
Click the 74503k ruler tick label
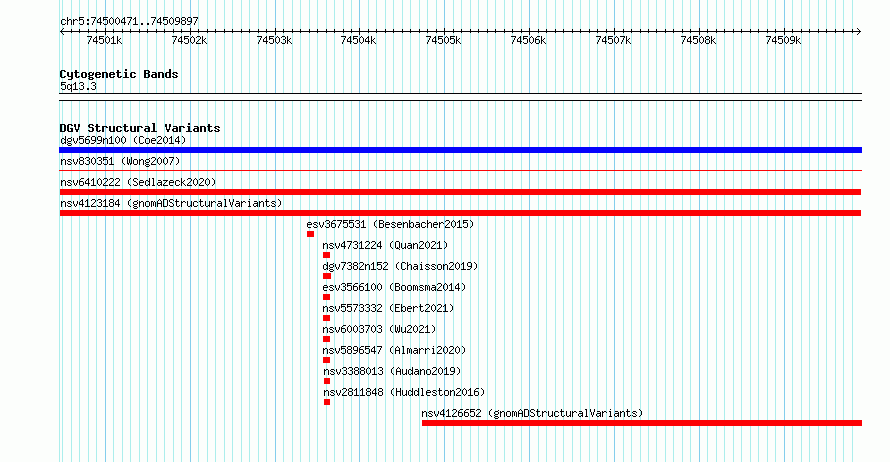tap(274, 40)
